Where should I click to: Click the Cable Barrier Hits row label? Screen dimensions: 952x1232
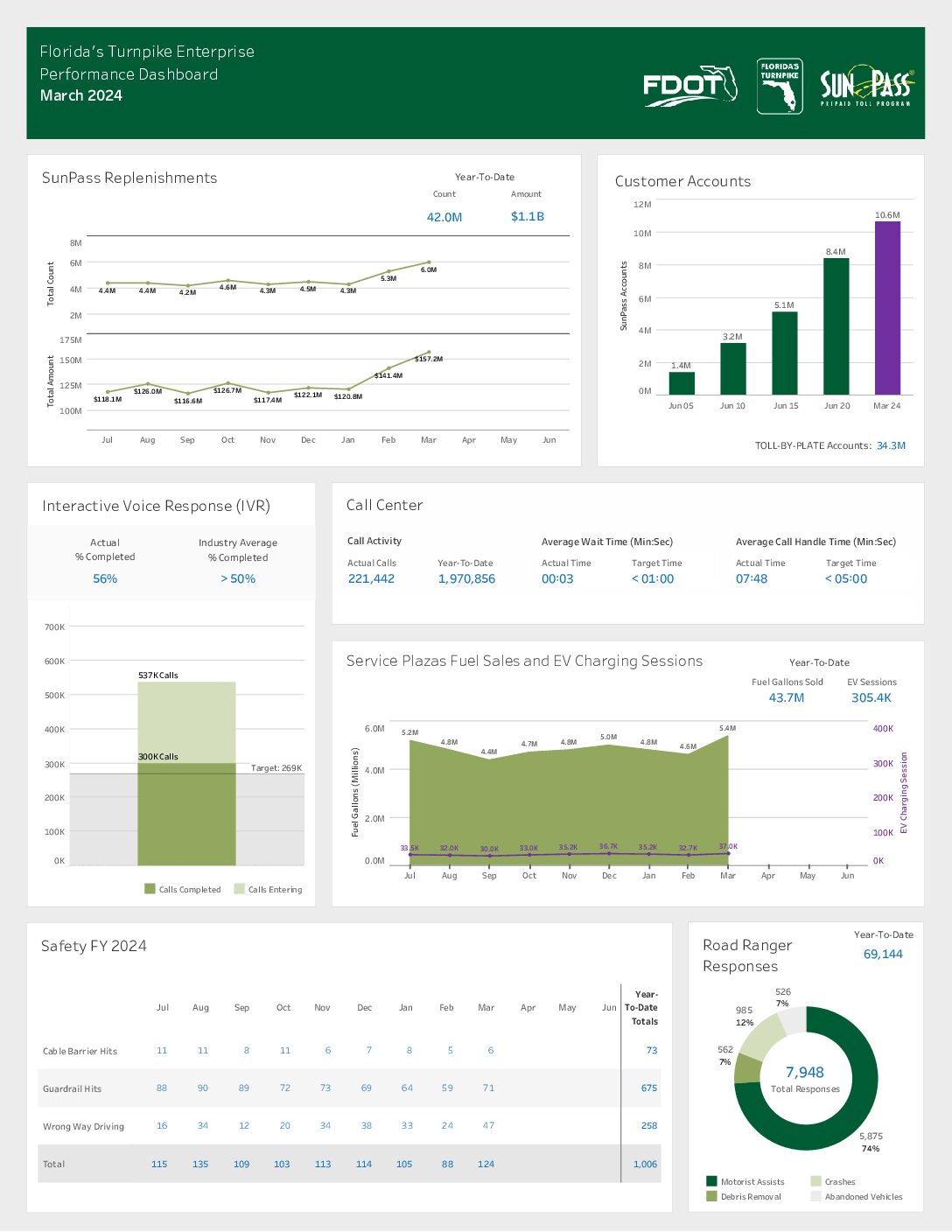[x=80, y=1051]
